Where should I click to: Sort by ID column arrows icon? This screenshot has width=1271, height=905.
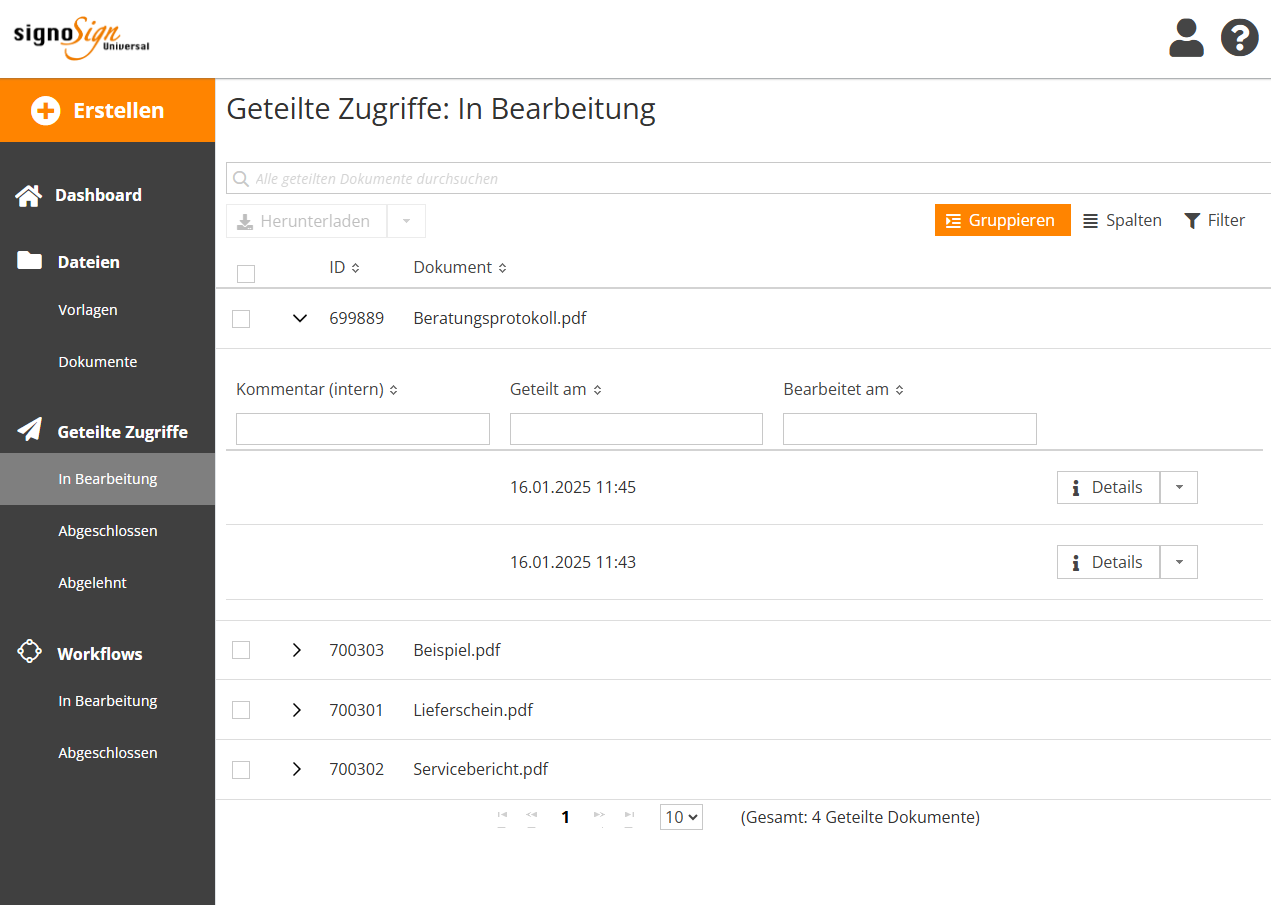(355, 268)
